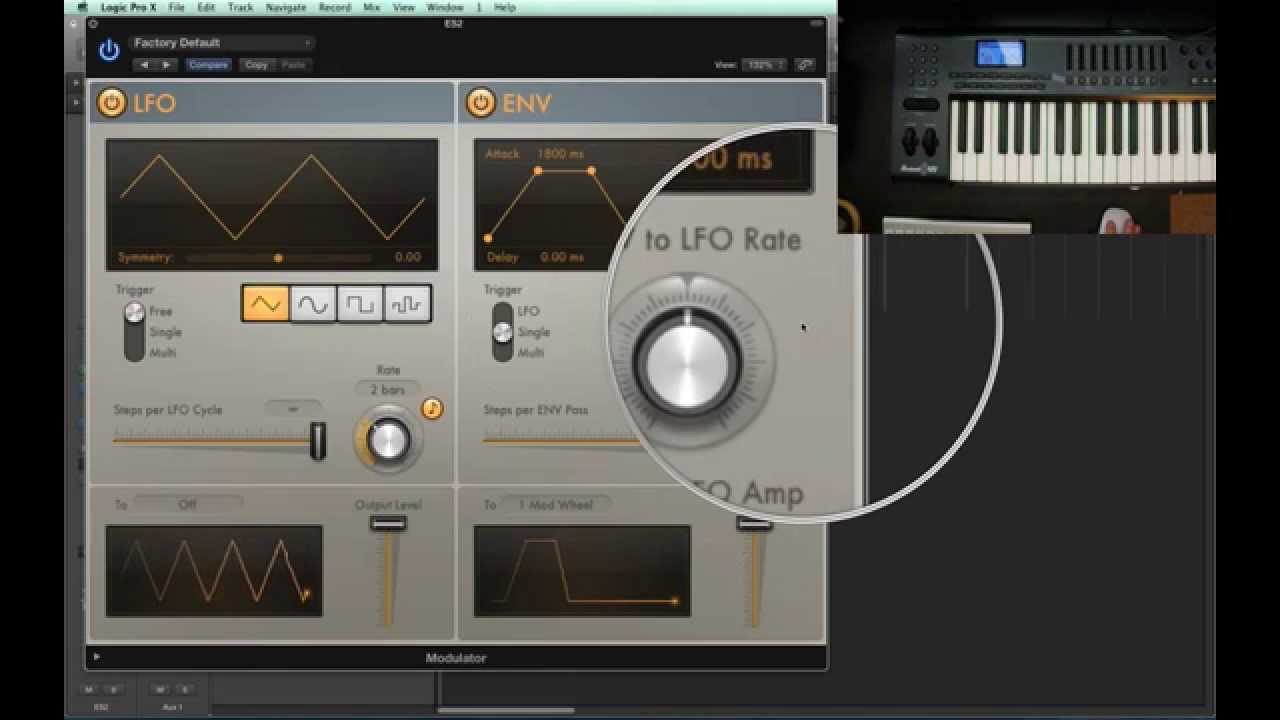Open the Window menu
This screenshot has height=720, width=1280.
tap(445, 7)
